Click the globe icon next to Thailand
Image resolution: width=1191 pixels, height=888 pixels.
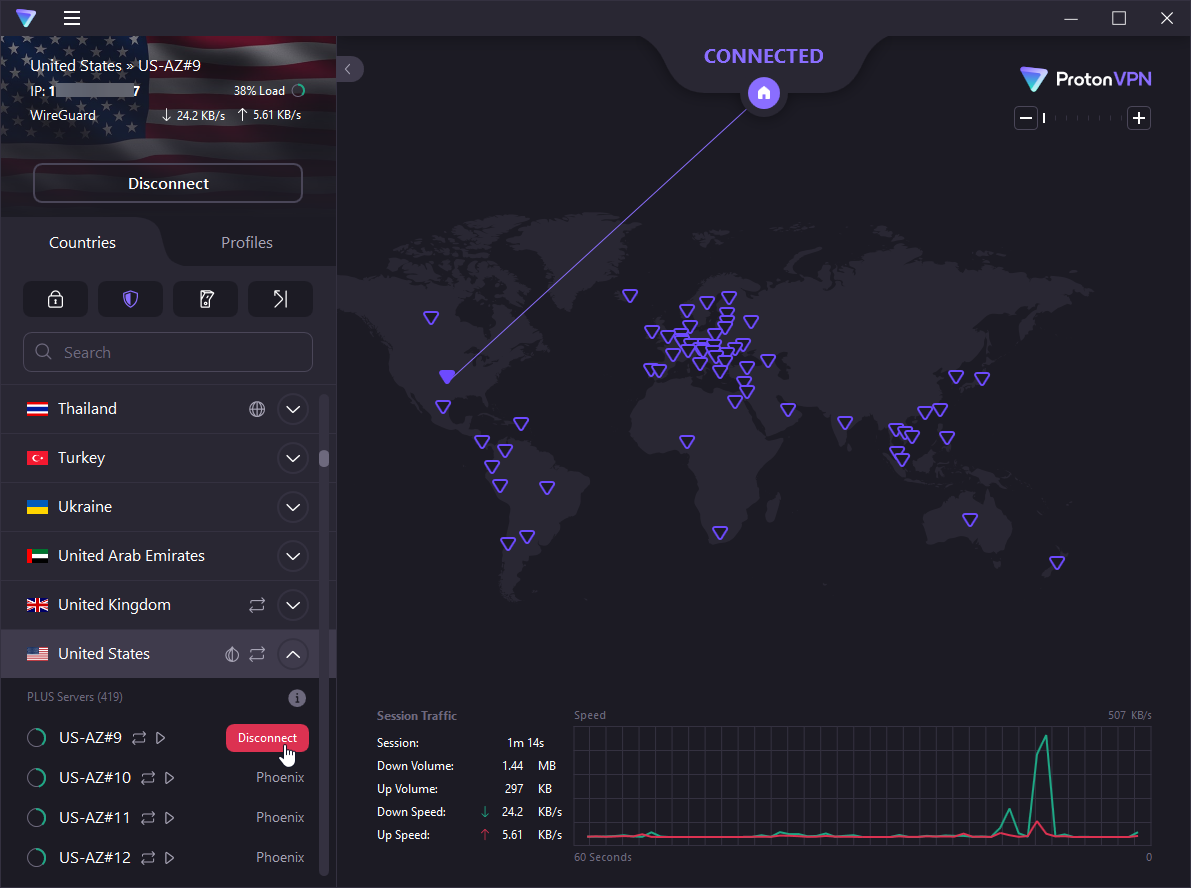[x=257, y=408]
